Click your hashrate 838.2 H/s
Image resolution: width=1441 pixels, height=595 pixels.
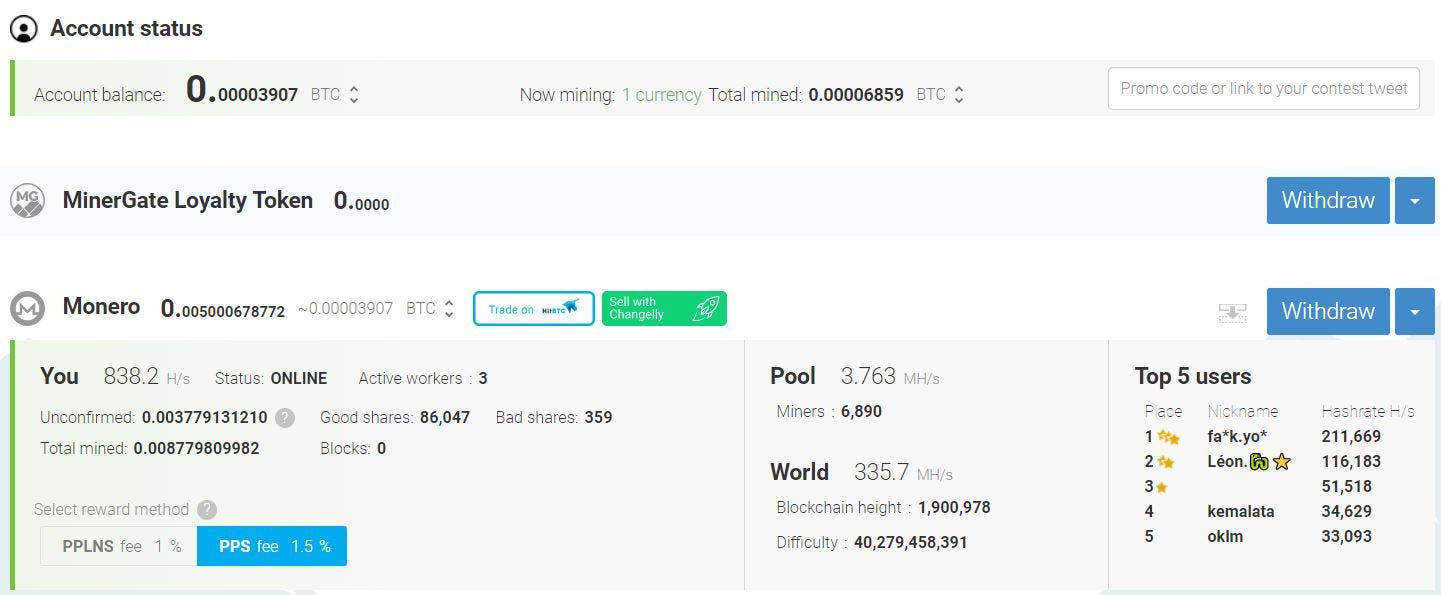[146, 377]
